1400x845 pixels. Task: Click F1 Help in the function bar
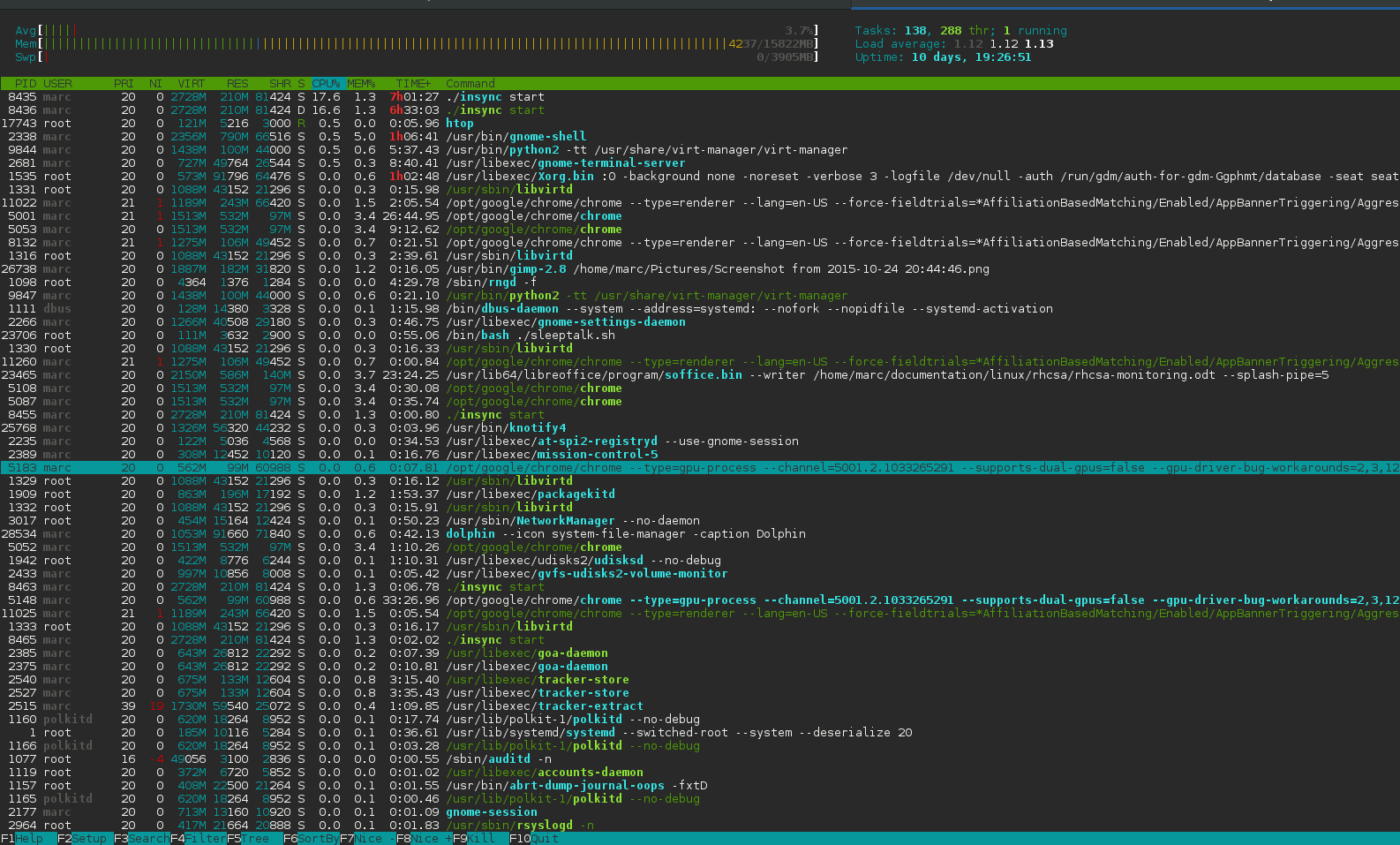coord(22,839)
